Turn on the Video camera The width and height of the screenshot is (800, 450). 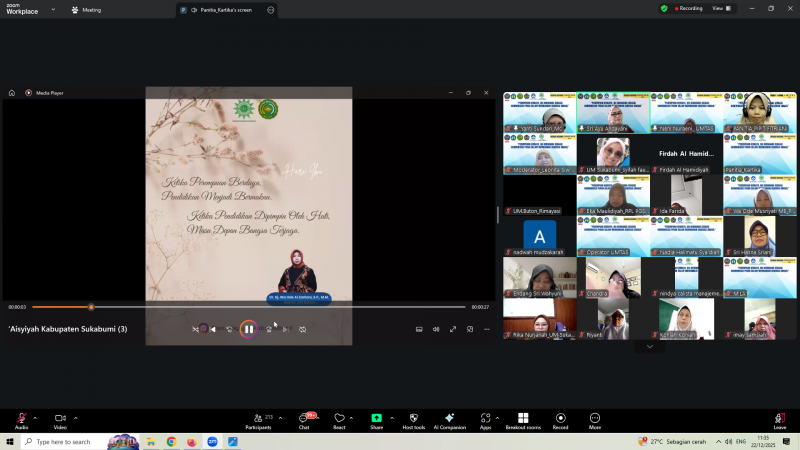[60, 418]
